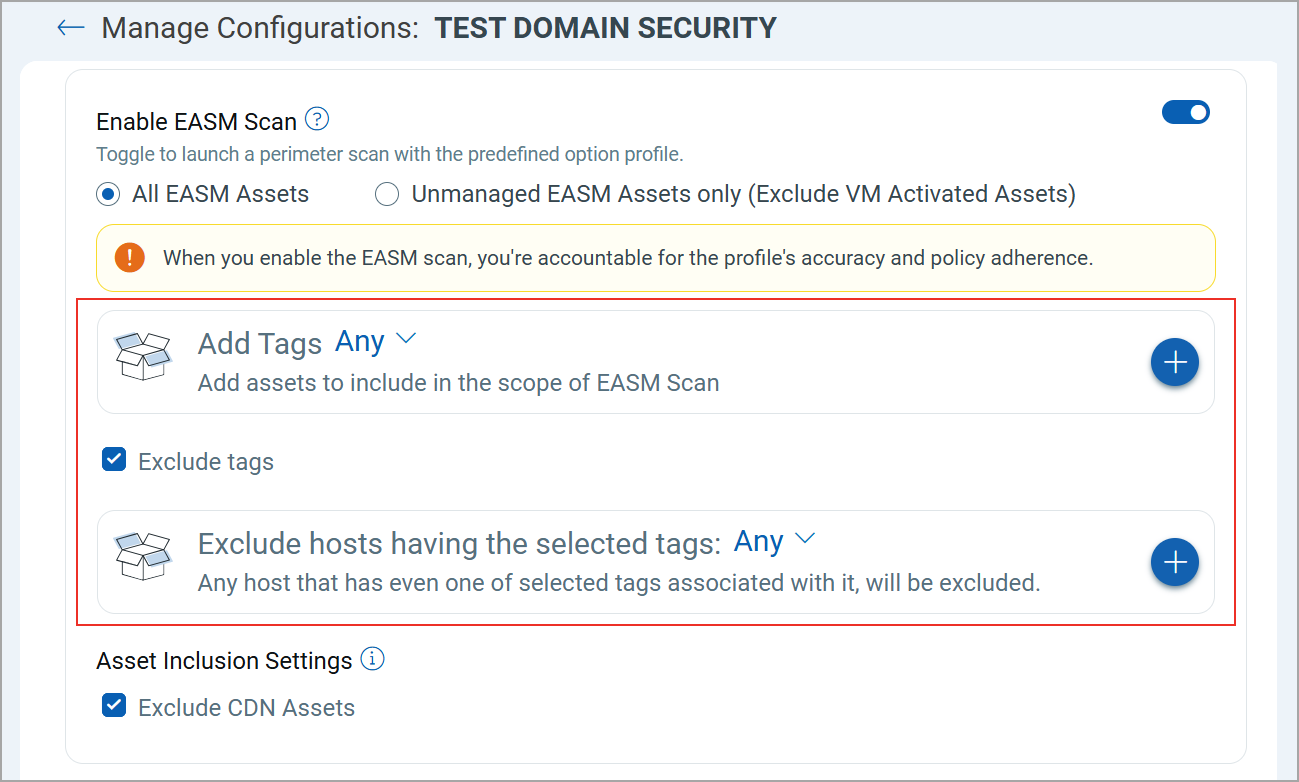Image resolution: width=1299 pixels, height=782 pixels.
Task: Click the orange warning icon in the notice
Action: tap(130, 257)
